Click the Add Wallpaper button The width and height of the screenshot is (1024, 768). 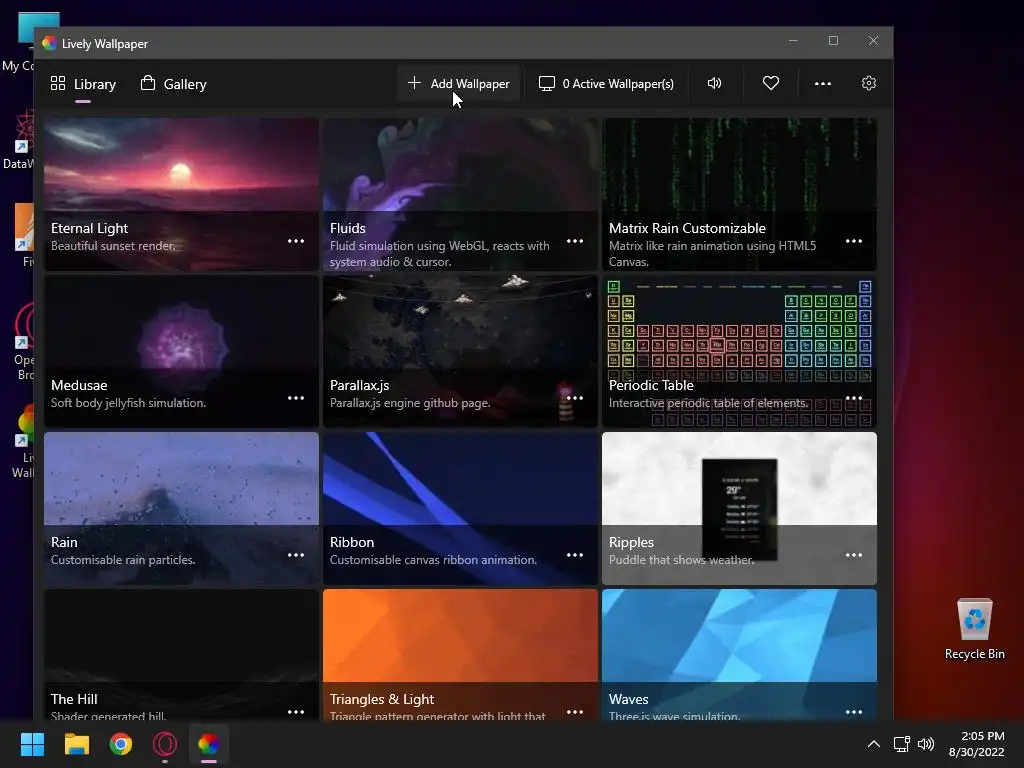click(458, 84)
